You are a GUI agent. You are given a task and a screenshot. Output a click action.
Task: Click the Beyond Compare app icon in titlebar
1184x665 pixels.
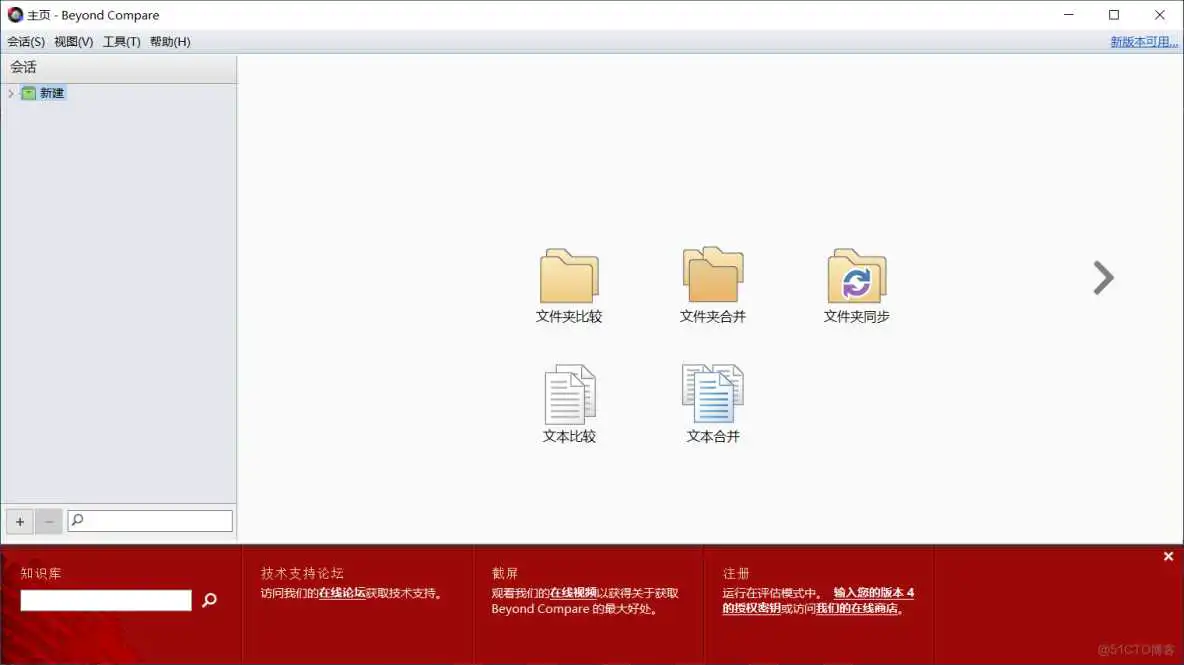click(x=15, y=15)
